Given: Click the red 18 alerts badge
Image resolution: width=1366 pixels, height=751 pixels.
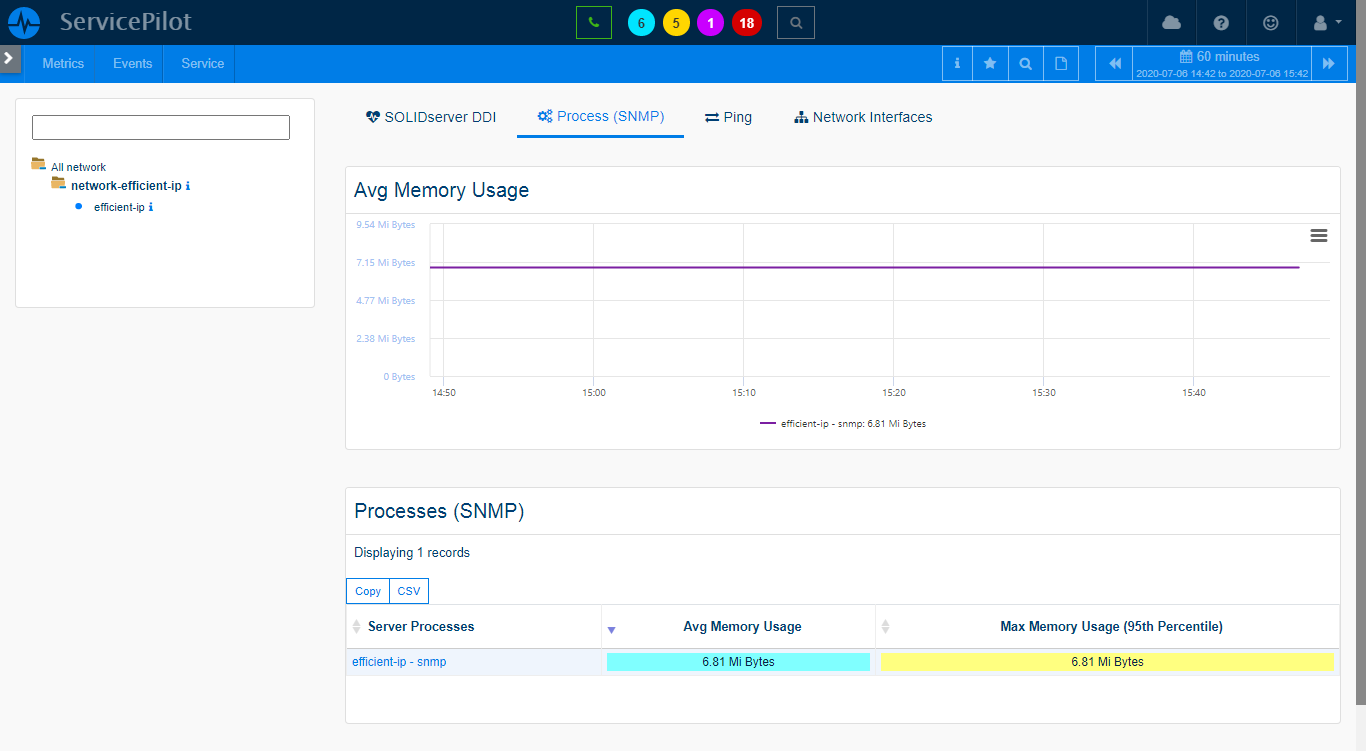Looking at the screenshot, I should coord(746,23).
